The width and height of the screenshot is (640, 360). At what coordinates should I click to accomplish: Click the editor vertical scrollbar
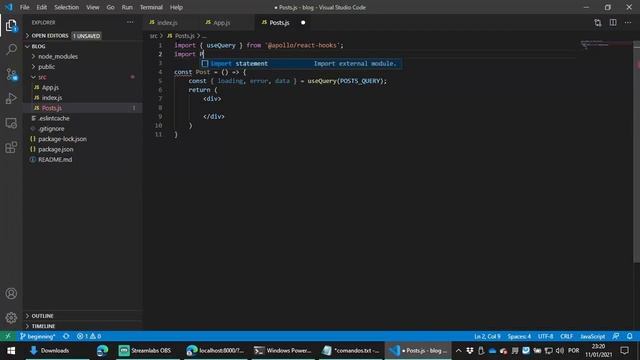(637, 152)
